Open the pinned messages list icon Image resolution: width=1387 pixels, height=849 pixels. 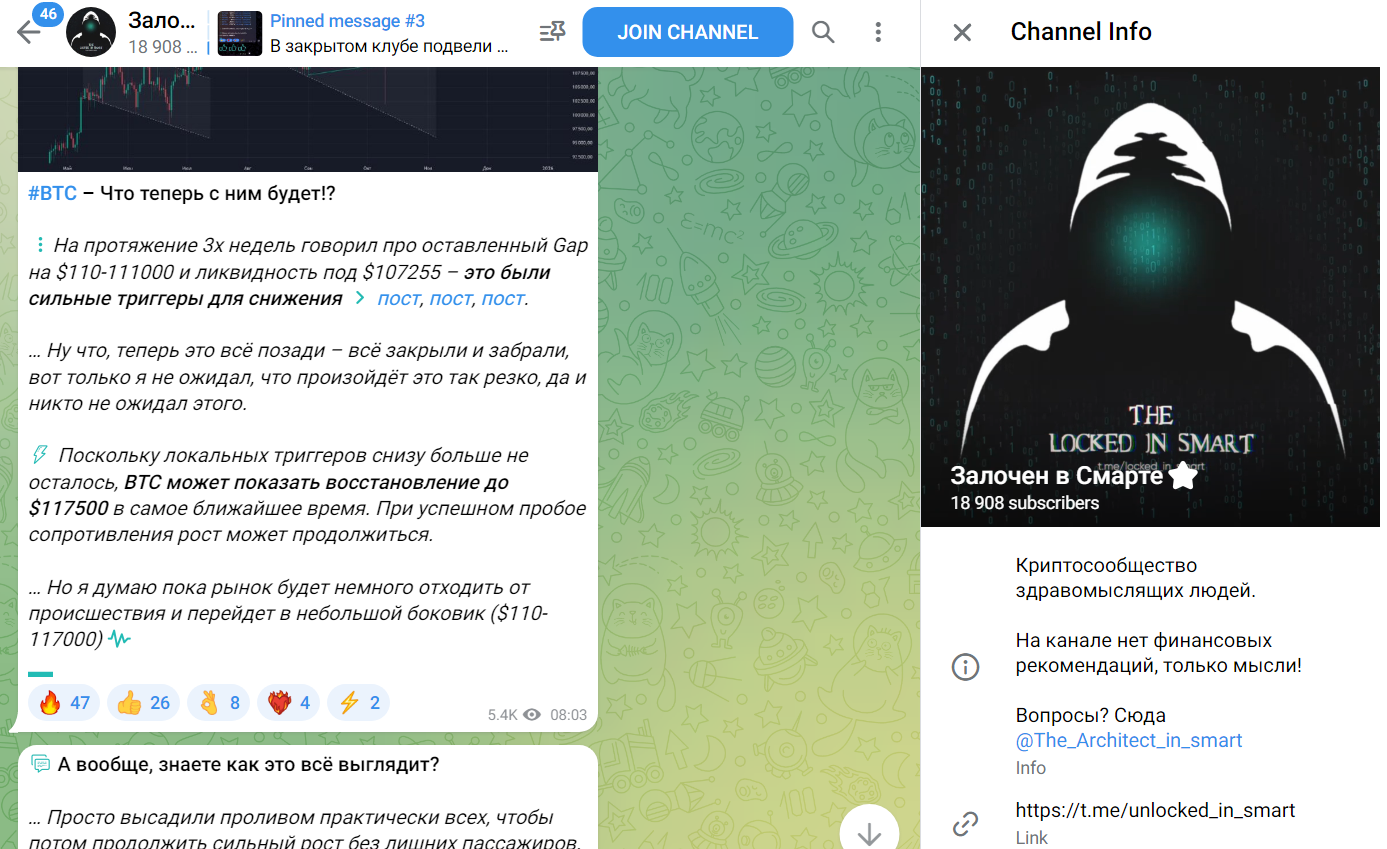tap(551, 33)
